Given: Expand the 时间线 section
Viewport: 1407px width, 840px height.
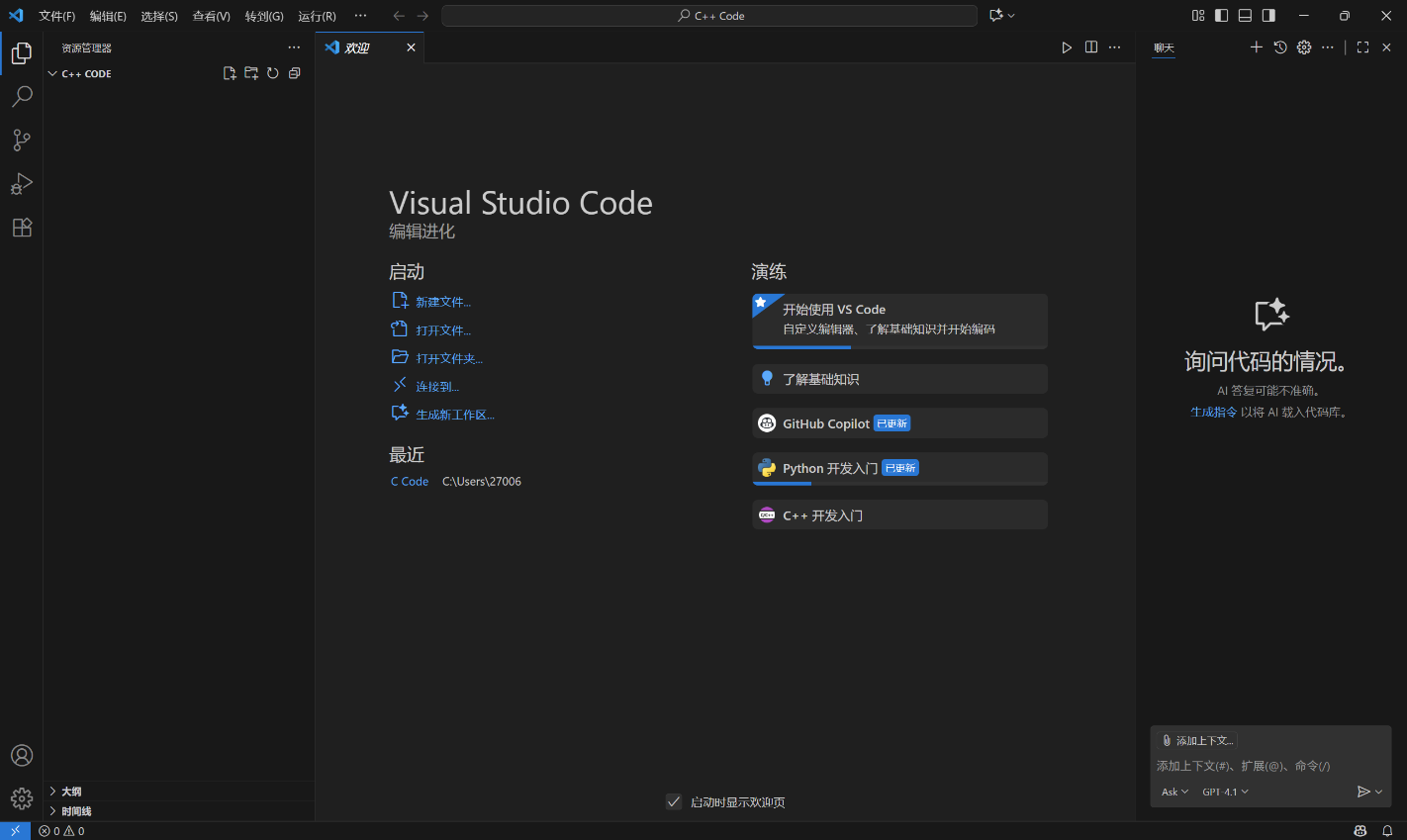Looking at the screenshot, I should point(180,811).
